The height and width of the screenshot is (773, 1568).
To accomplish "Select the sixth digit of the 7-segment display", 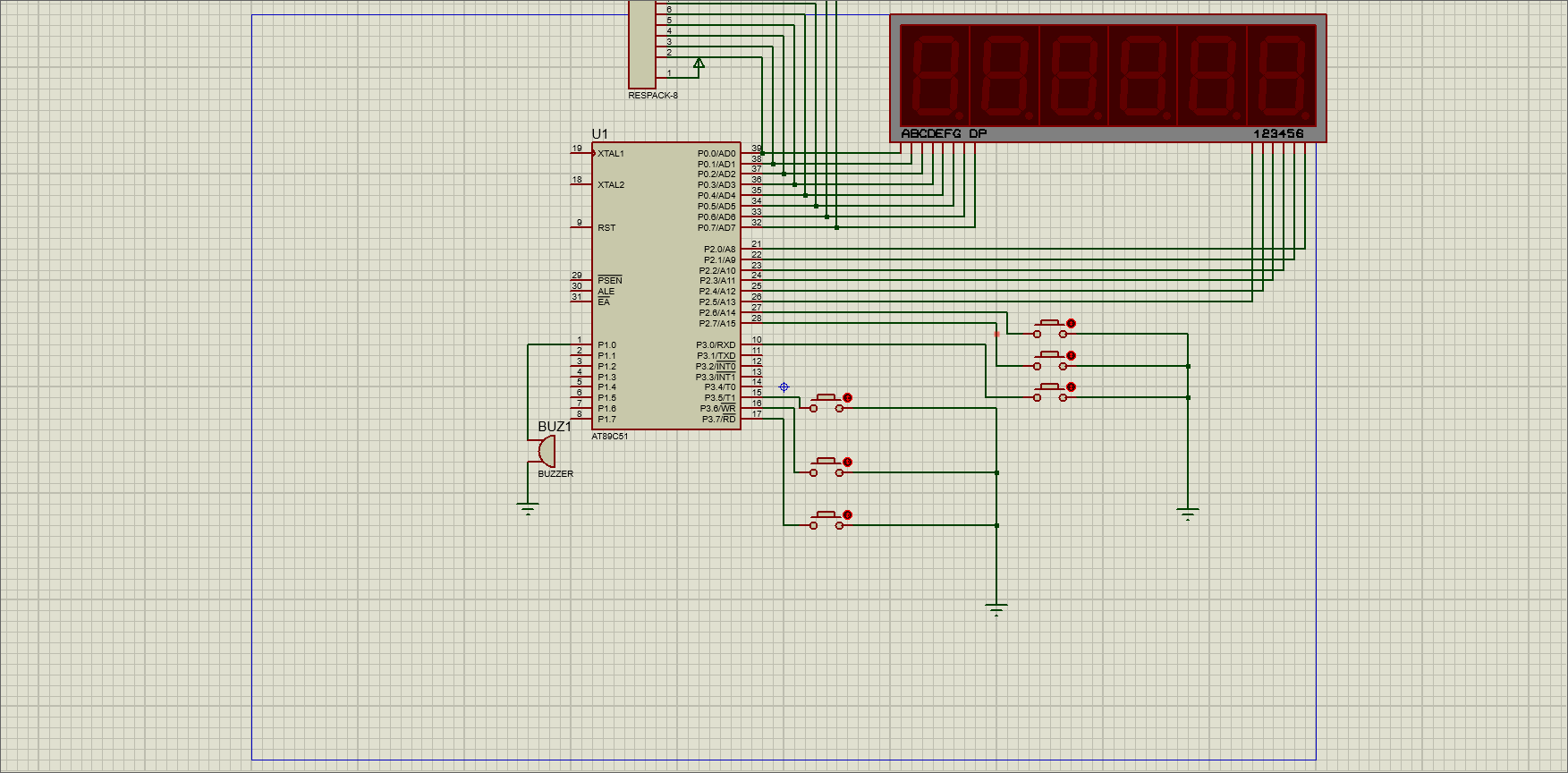I will 1282,74.
